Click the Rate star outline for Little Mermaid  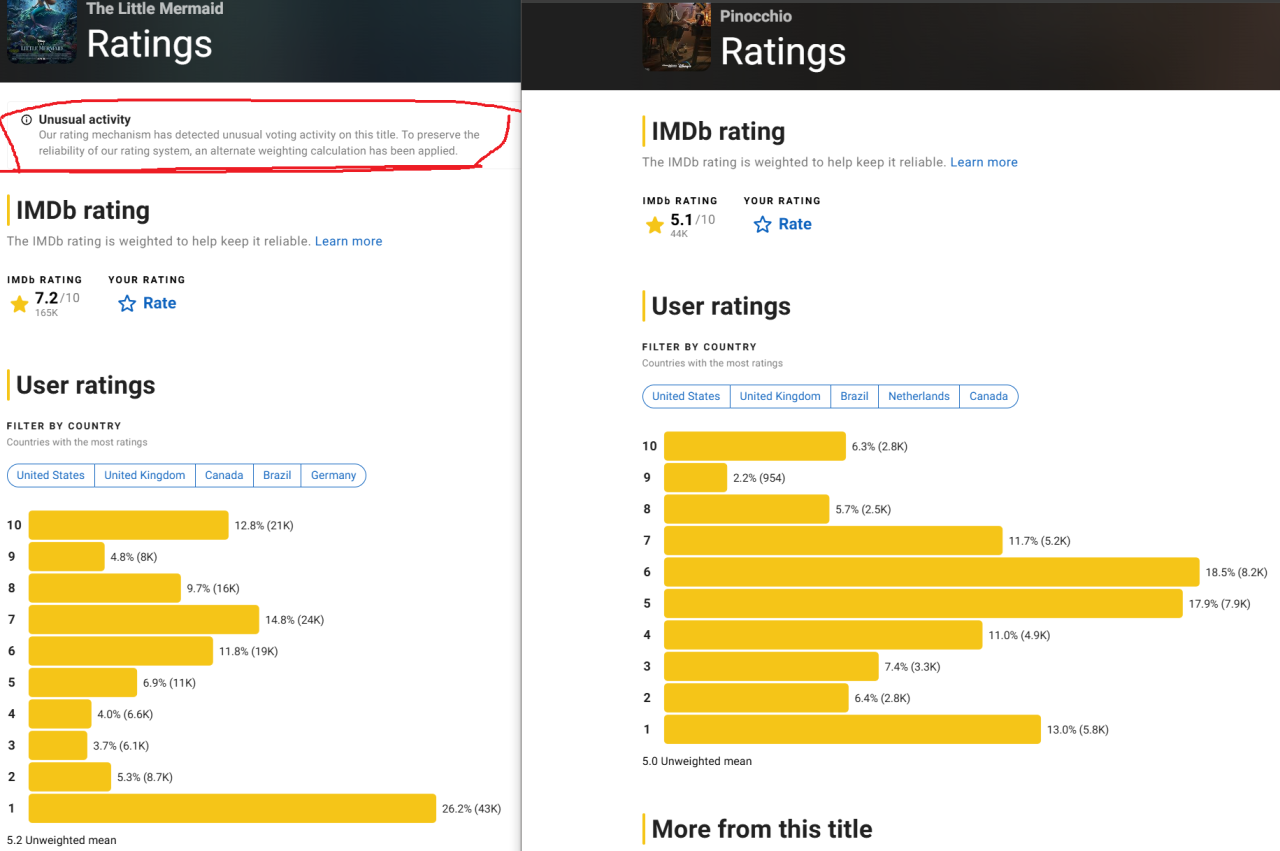127,303
